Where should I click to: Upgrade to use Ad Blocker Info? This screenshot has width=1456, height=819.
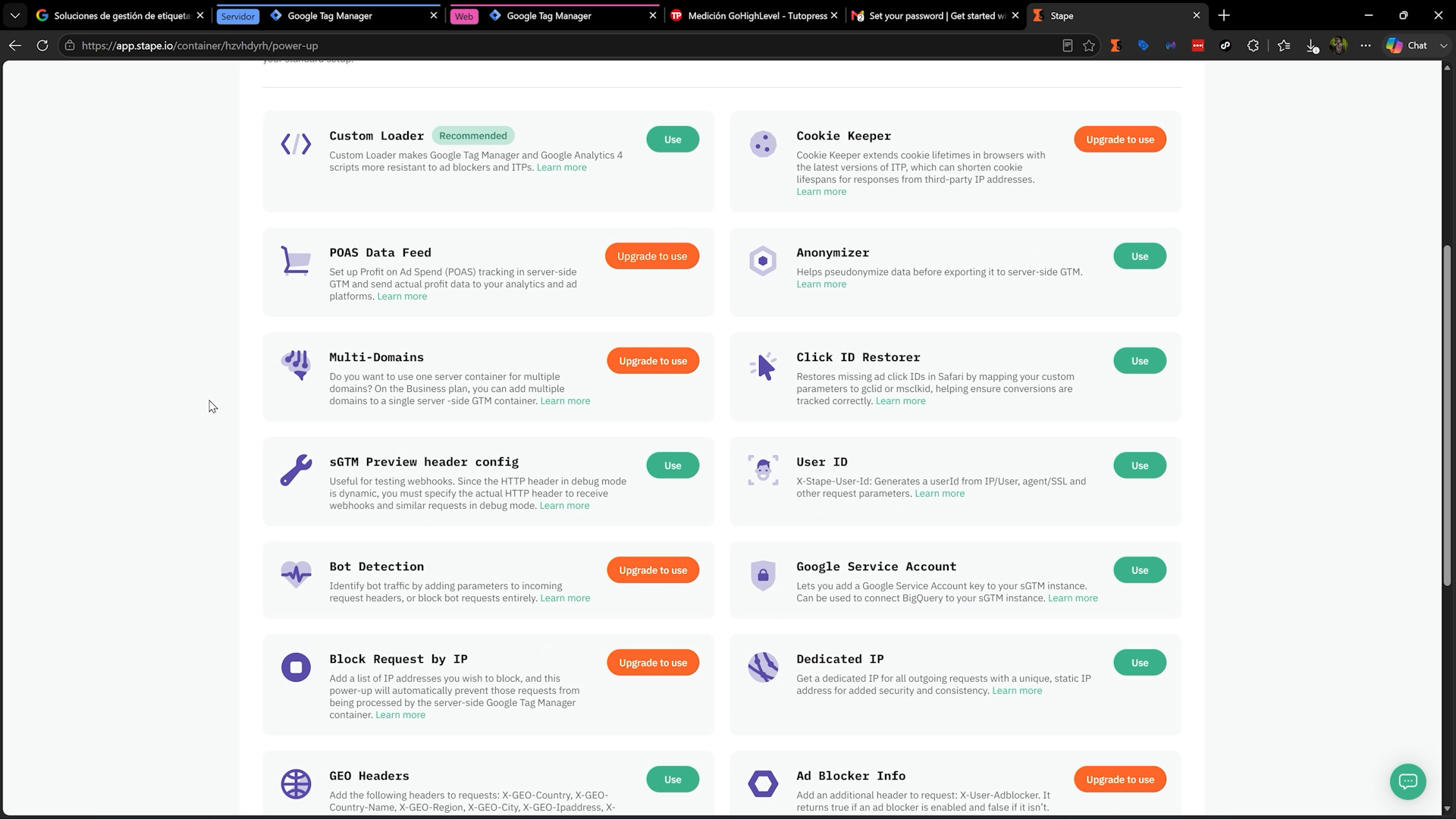click(x=1120, y=780)
